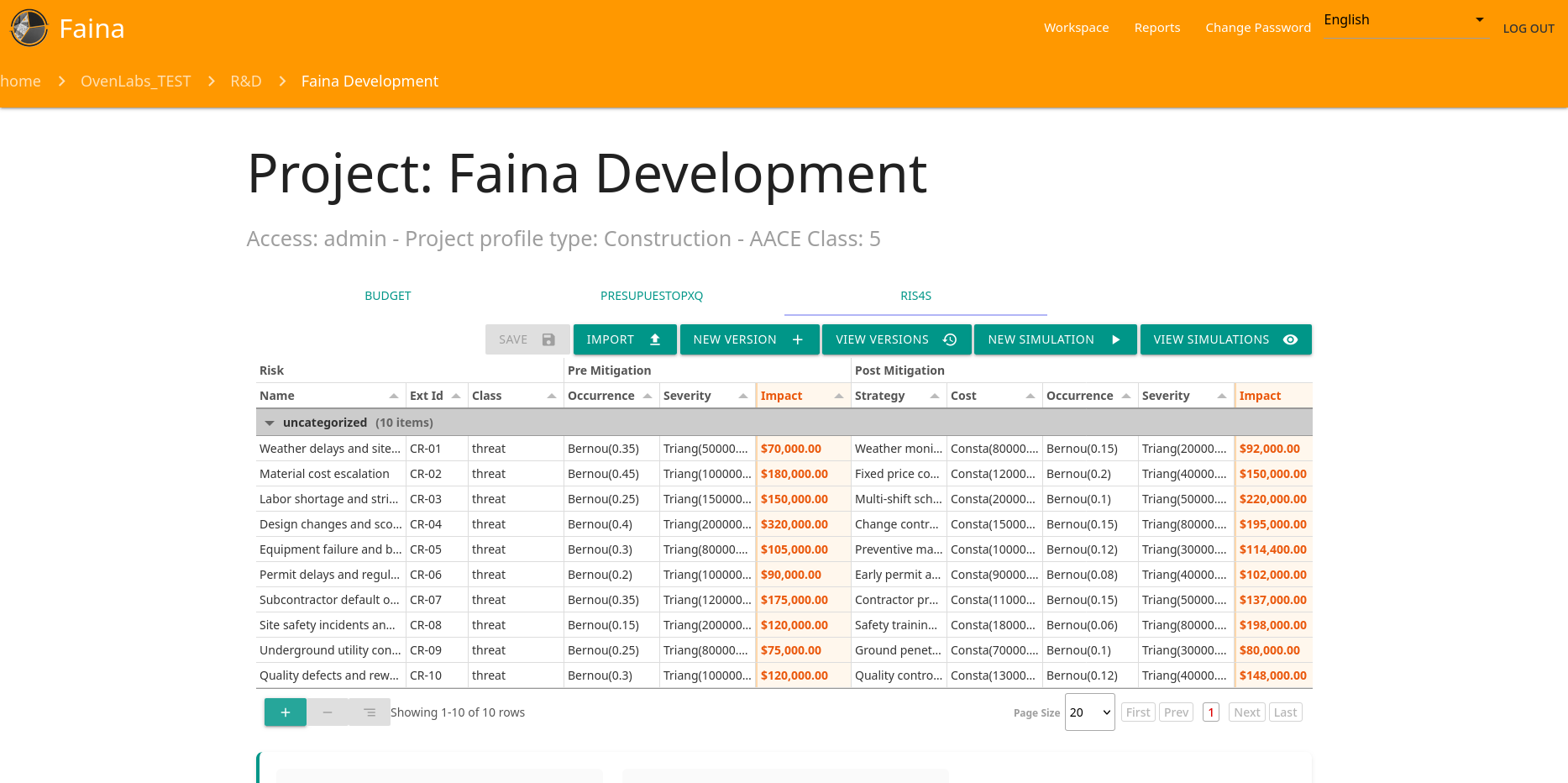Viewport: 1568px width, 783px height.
Task: Open View Simulations eye button
Action: 1225,339
